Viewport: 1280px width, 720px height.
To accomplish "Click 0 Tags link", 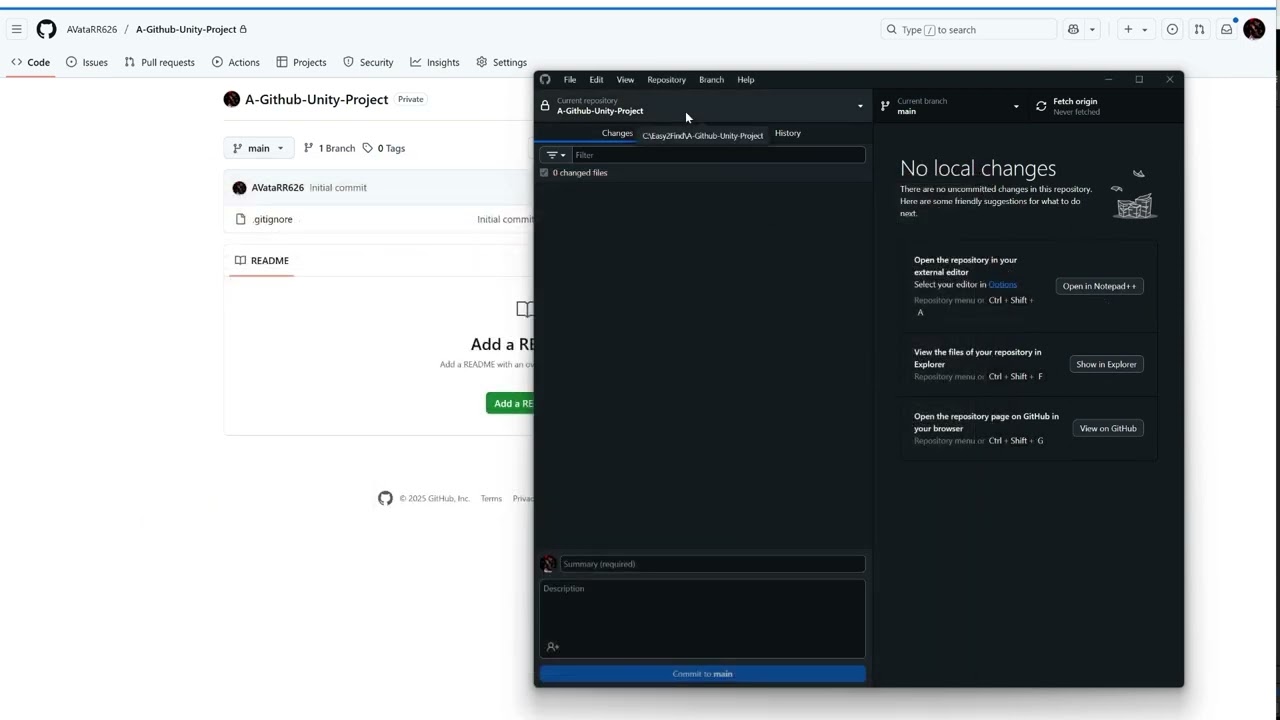I will [x=384, y=148].
